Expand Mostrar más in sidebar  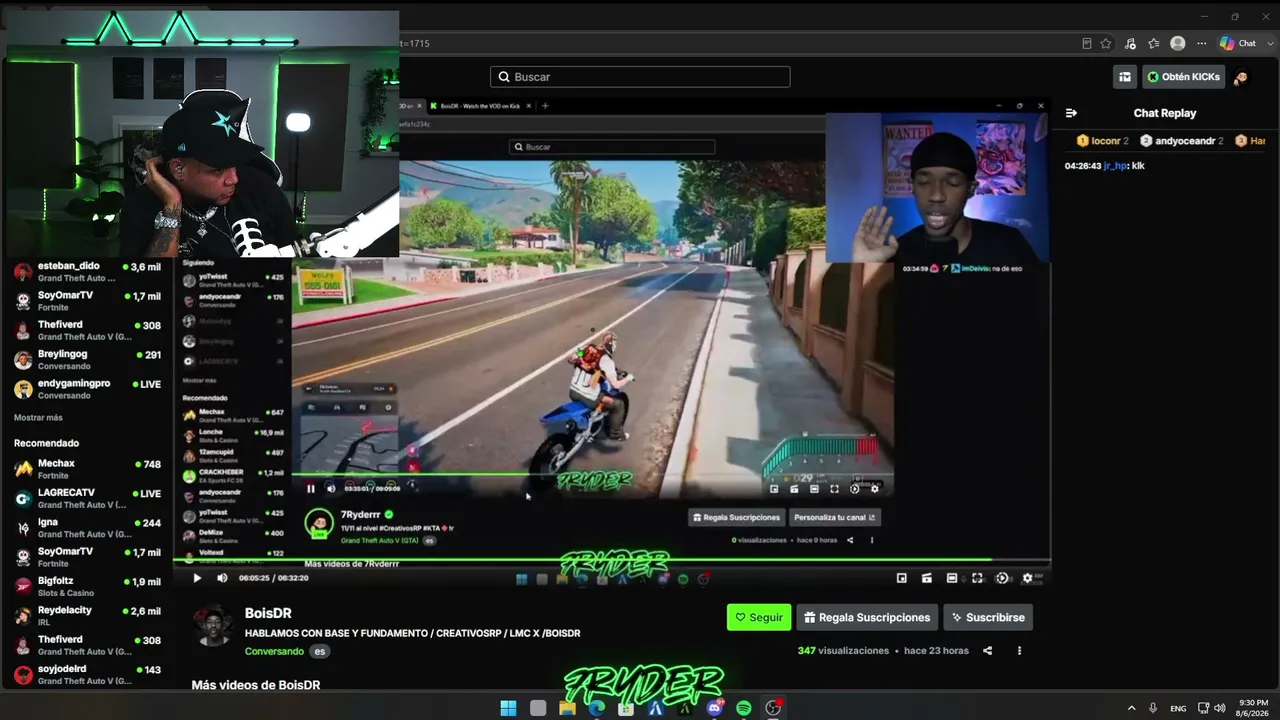point(38,418)
